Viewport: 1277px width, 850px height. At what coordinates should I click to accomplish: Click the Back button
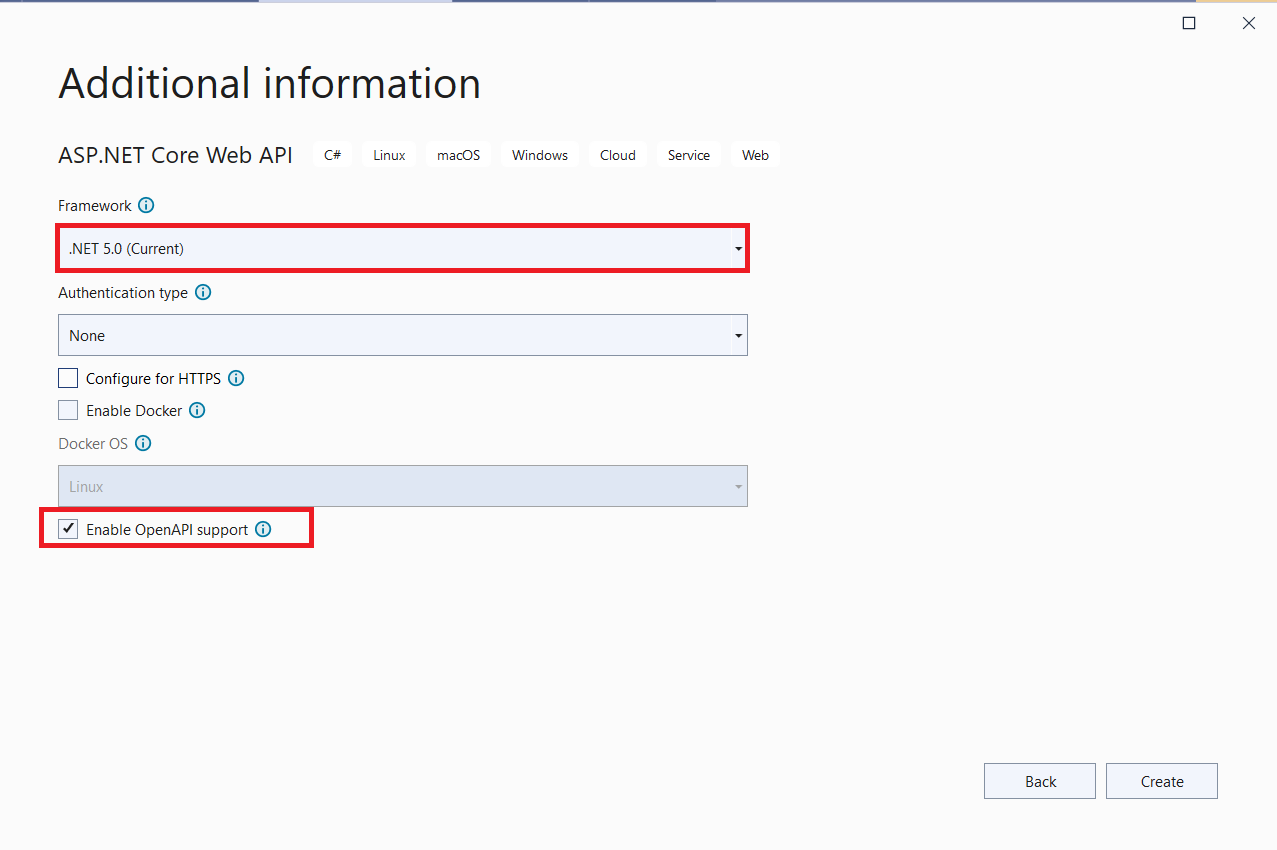point(1039,781)
